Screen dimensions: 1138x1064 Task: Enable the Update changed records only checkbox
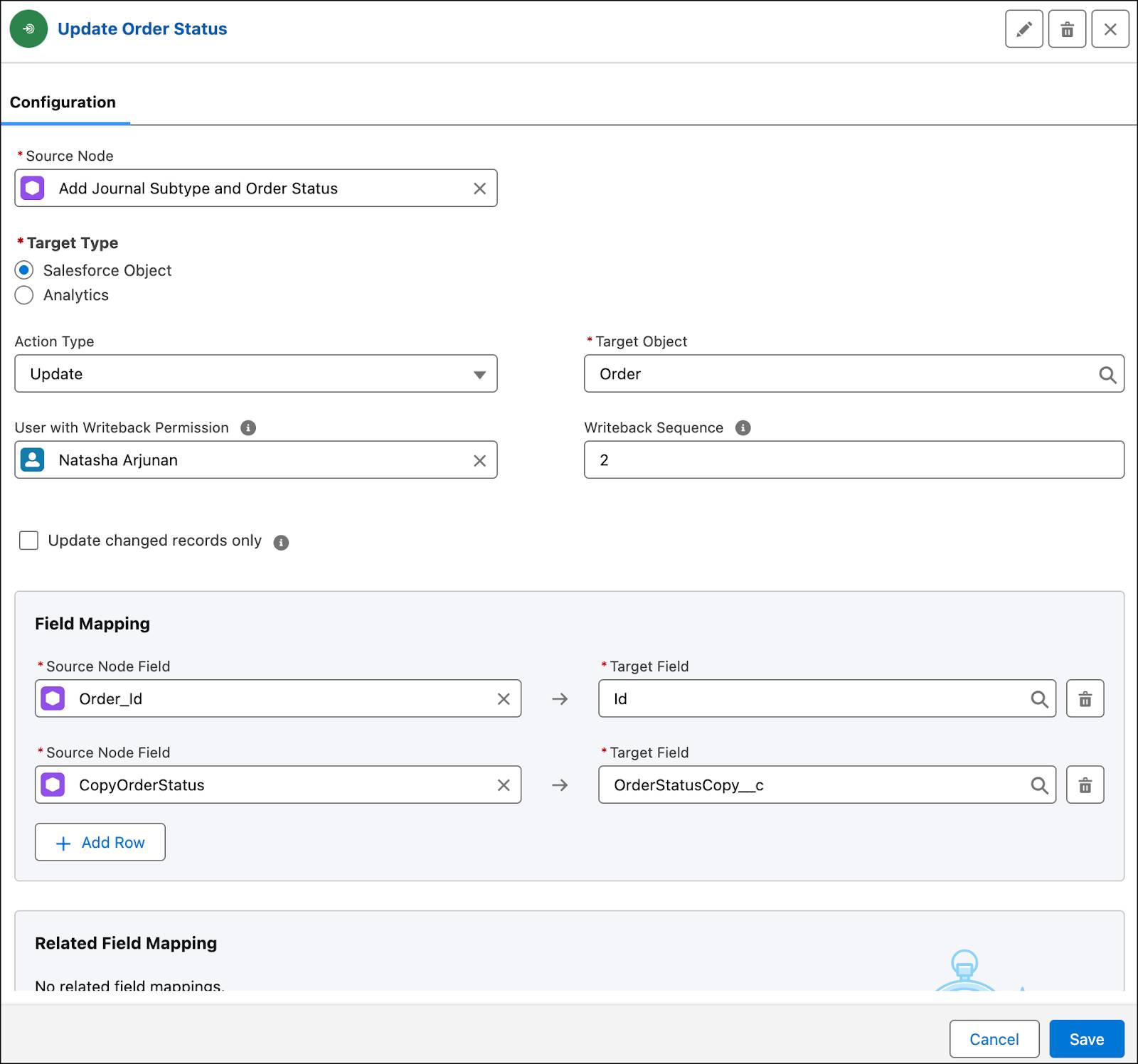[x=28, y=541]
